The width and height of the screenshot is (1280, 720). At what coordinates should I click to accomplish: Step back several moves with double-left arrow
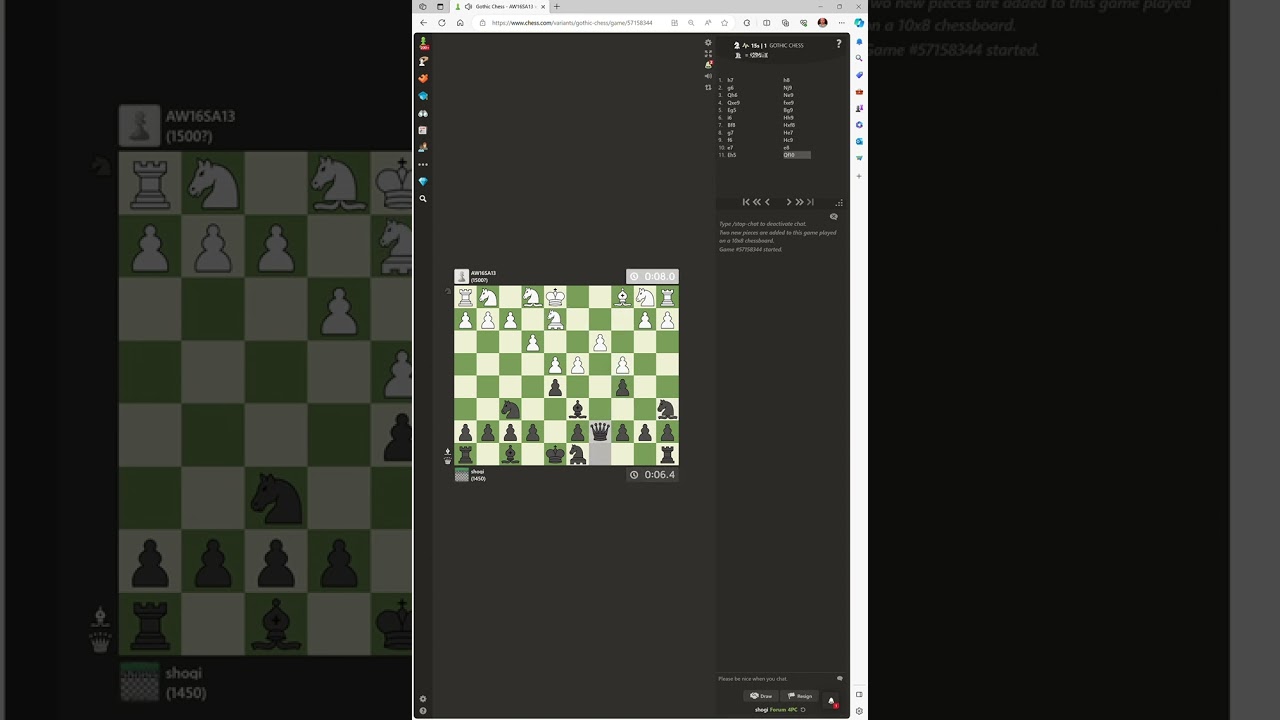pos(757,202)
